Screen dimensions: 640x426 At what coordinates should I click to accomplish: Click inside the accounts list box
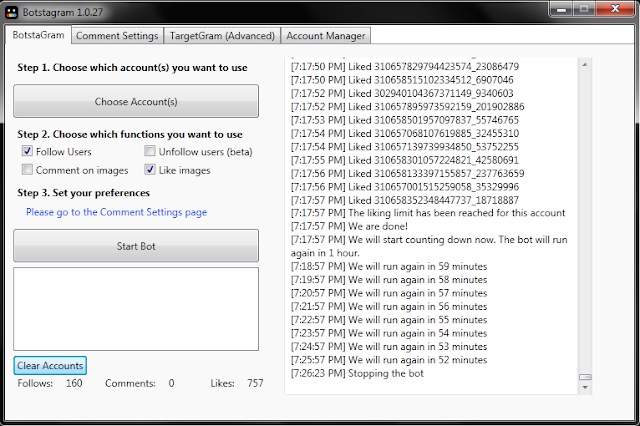tap(136, 309)
